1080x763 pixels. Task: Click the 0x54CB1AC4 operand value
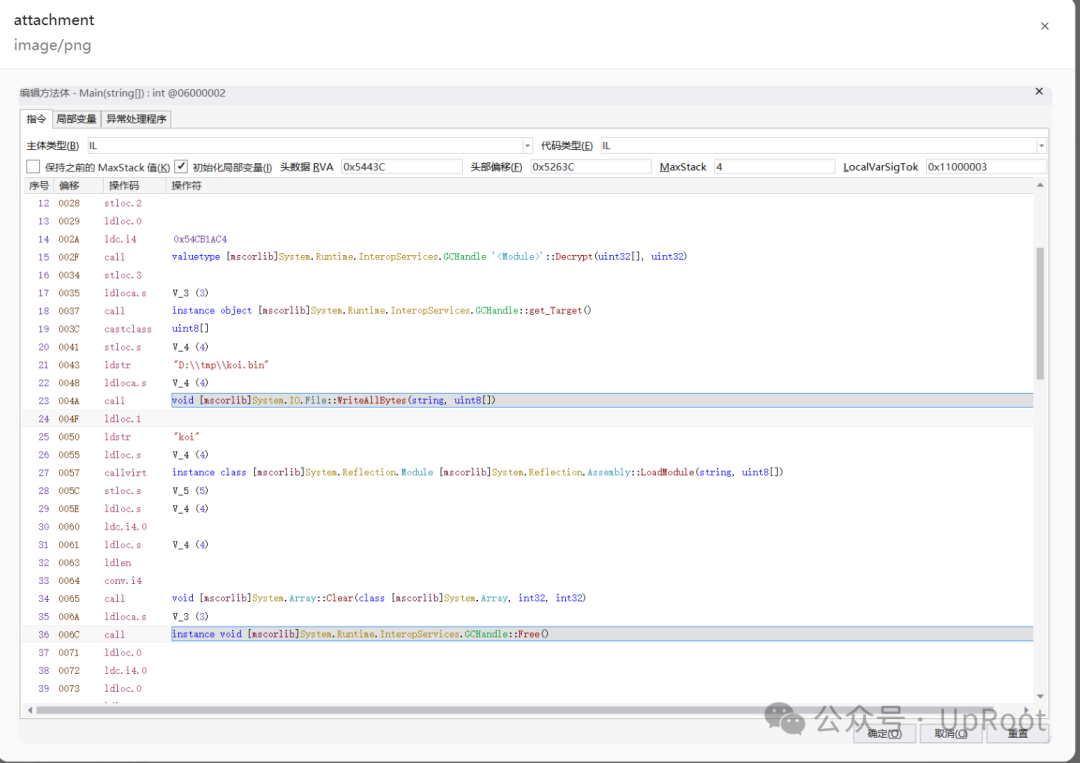click(200, 239)
